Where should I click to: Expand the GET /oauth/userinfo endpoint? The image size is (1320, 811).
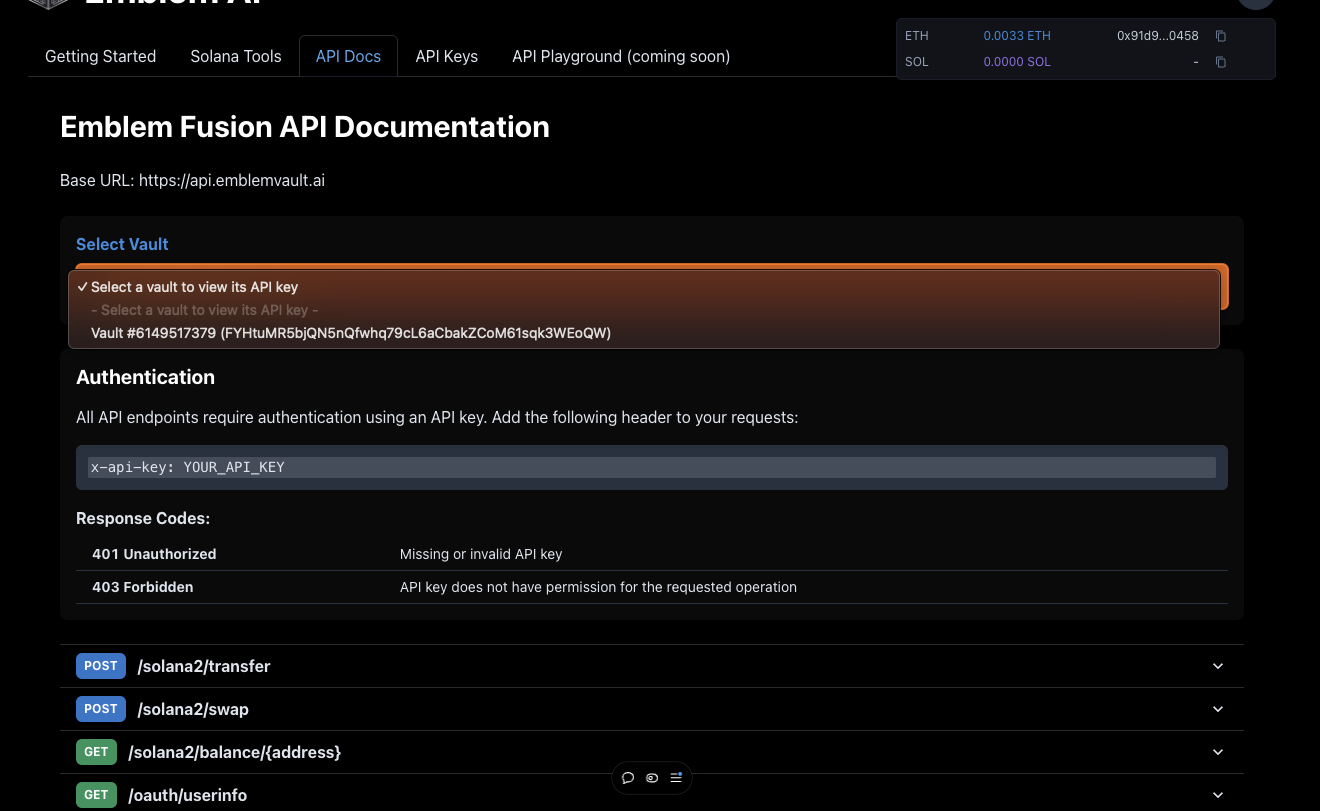[651, 795]
